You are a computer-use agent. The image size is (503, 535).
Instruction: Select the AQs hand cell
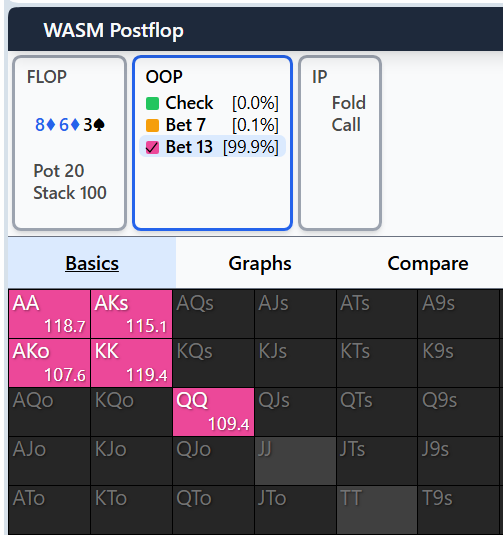(x=213, y=314)
